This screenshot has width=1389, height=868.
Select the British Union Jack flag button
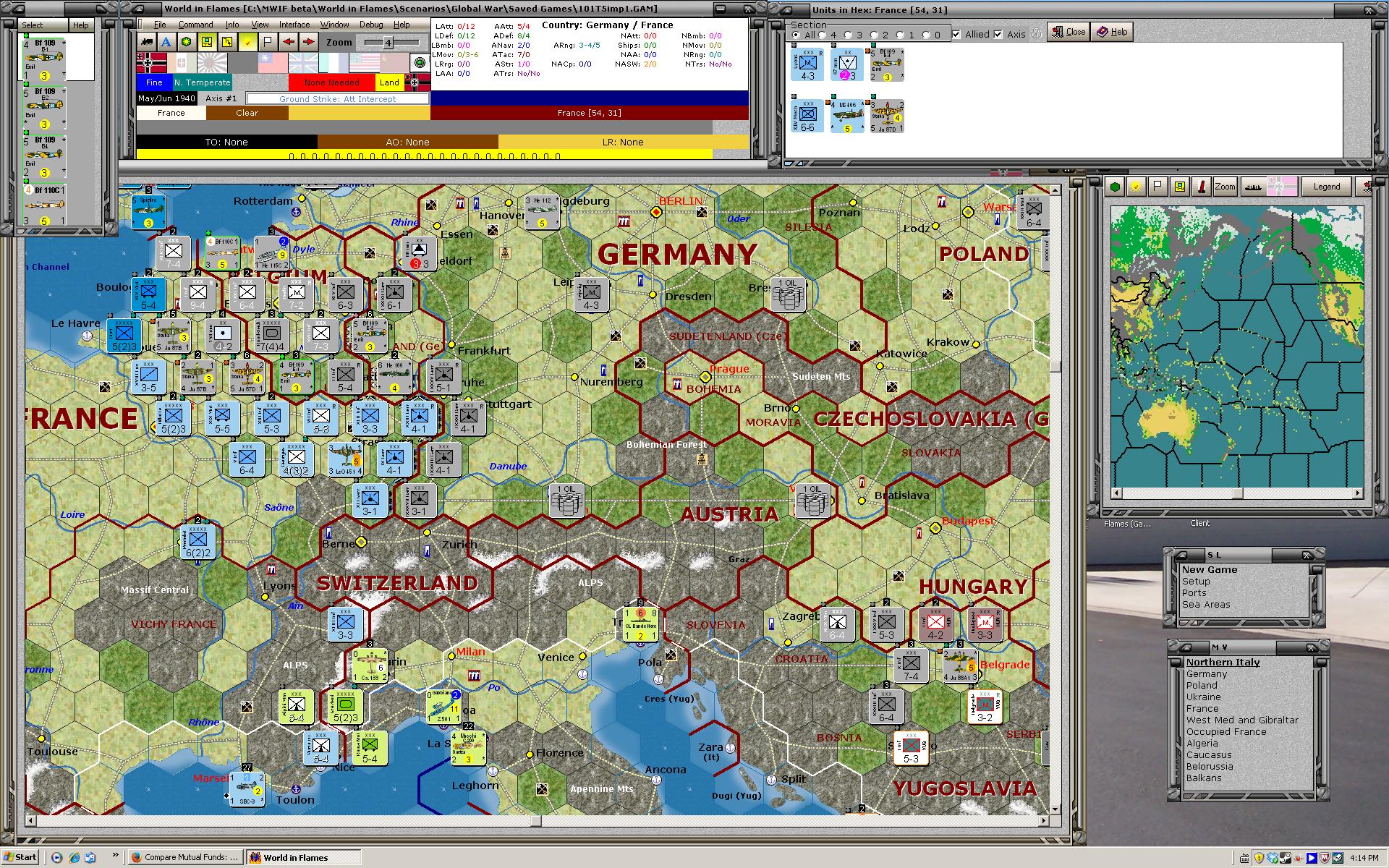coord(303,63)
